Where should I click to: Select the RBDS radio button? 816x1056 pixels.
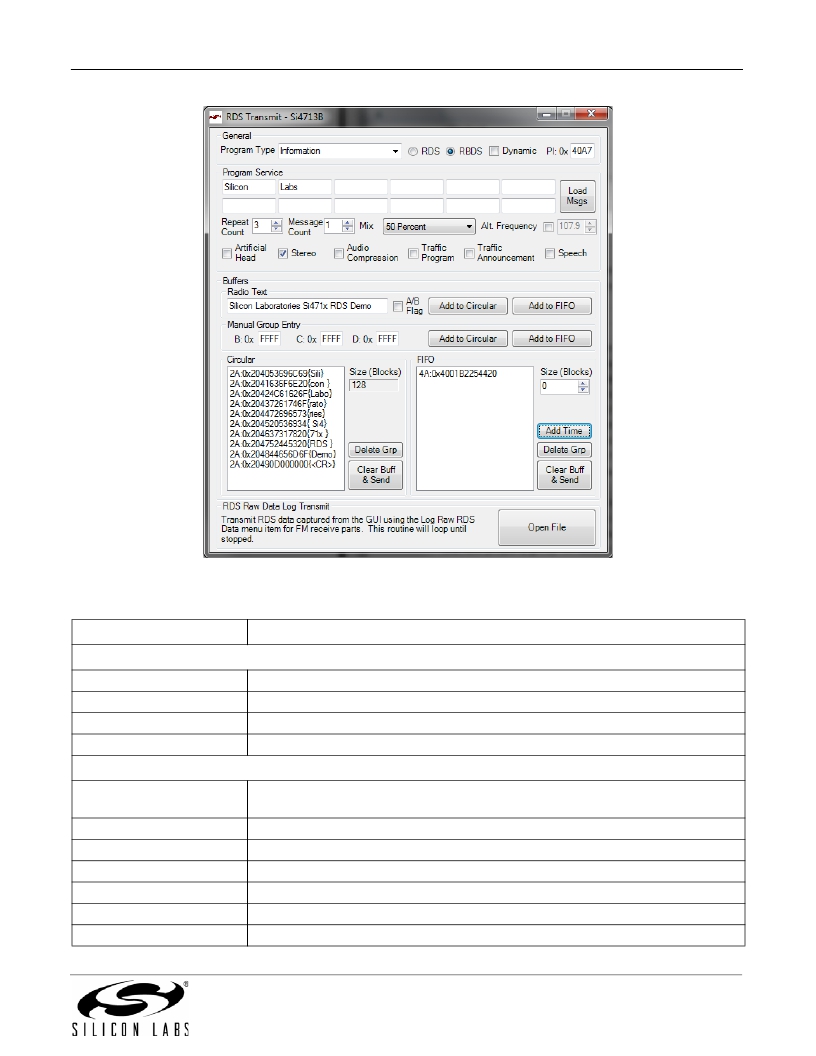point(450,152)
